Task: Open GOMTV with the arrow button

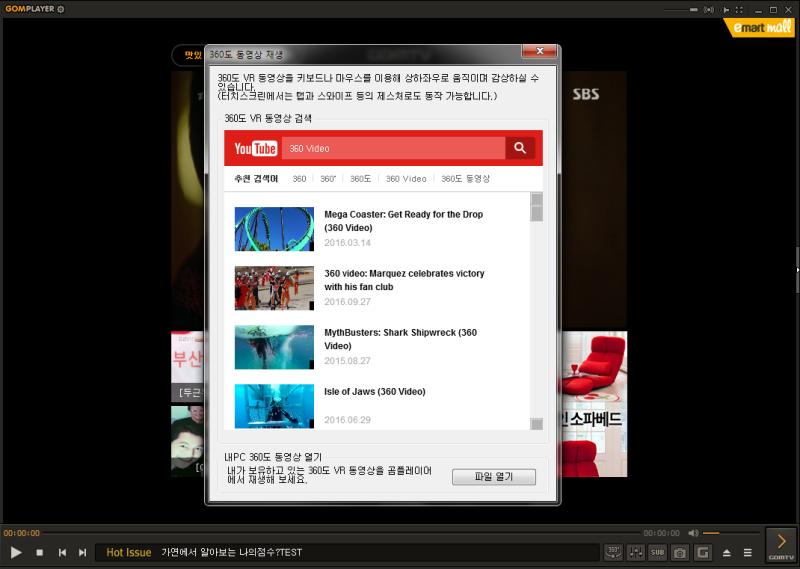Action: click(781, 545)
